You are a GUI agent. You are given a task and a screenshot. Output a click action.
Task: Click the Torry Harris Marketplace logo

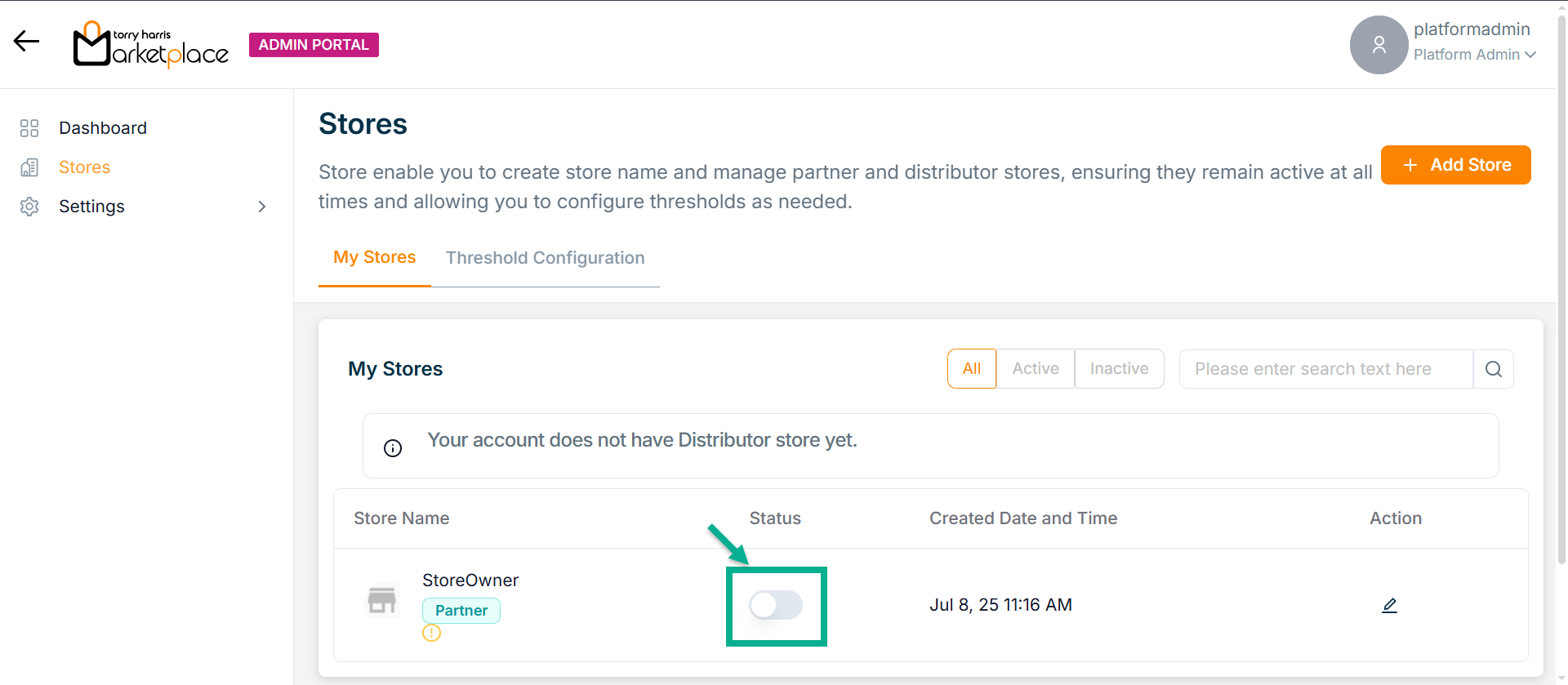[x=151, y=45]
